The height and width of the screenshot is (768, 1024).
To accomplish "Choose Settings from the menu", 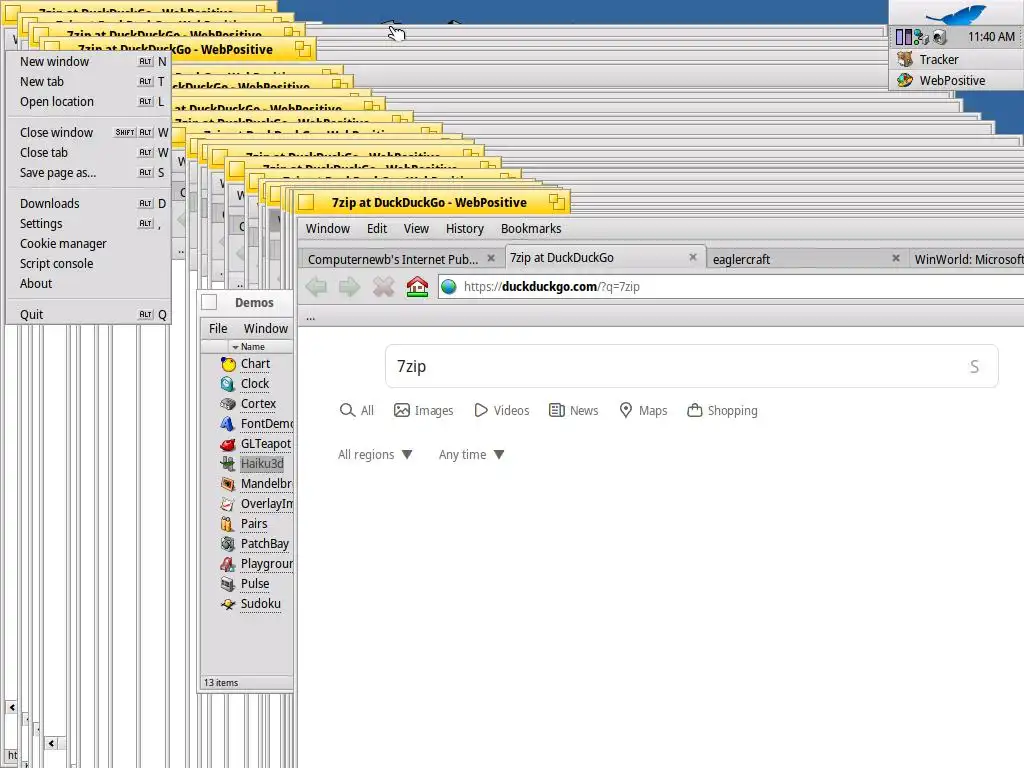I will tap(89, 224).
